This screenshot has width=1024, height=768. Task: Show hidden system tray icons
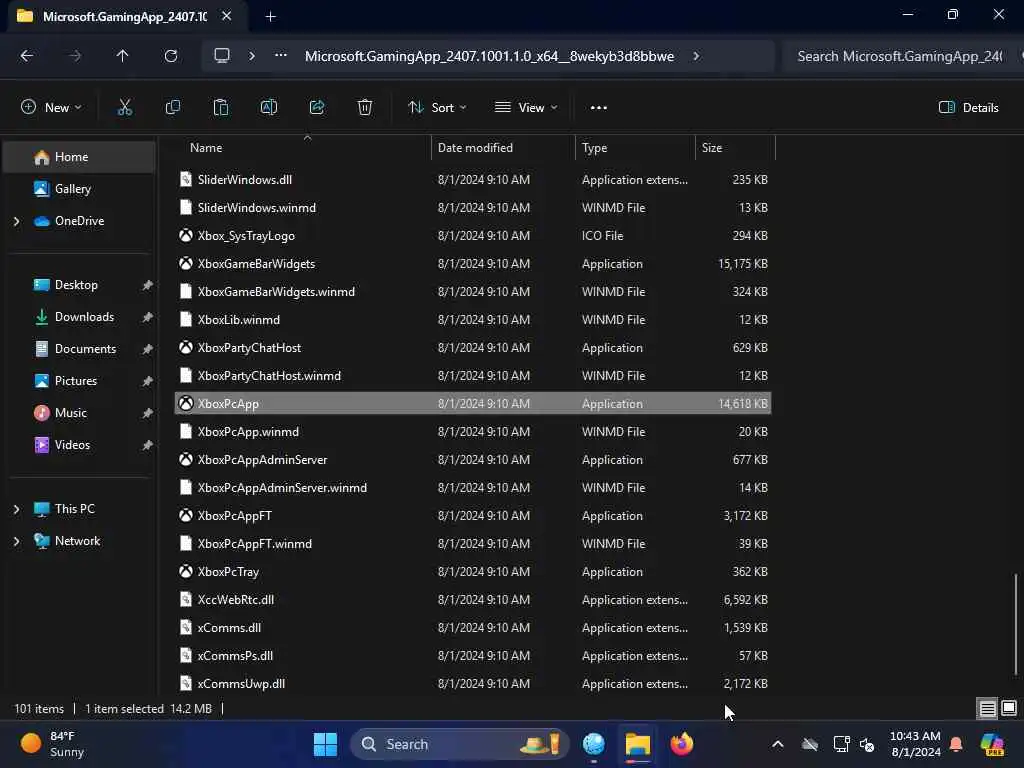coord(777,744)
